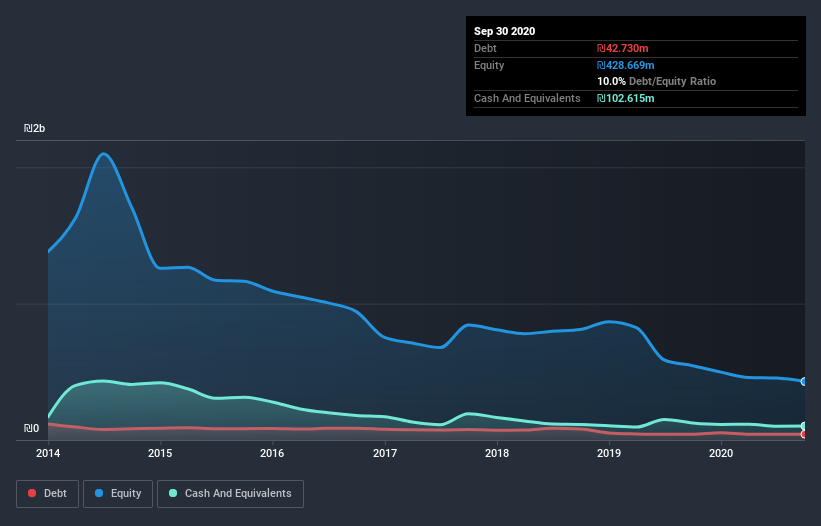This screenshot has width=821, height=526.
Task: Toggle the Debt legend button
Action: click(47, 494)
